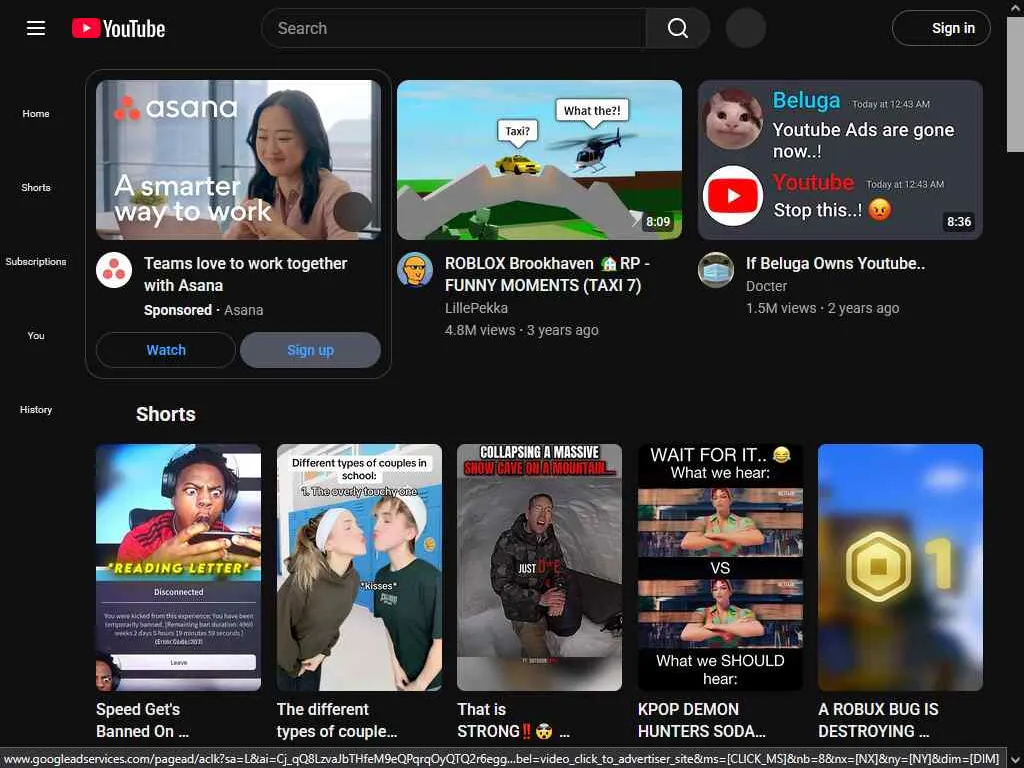The height and width of the screenshot is (768, 1024).
Task: Click the vertical scrollbar thumb
Action: [x=1016, y=85]
